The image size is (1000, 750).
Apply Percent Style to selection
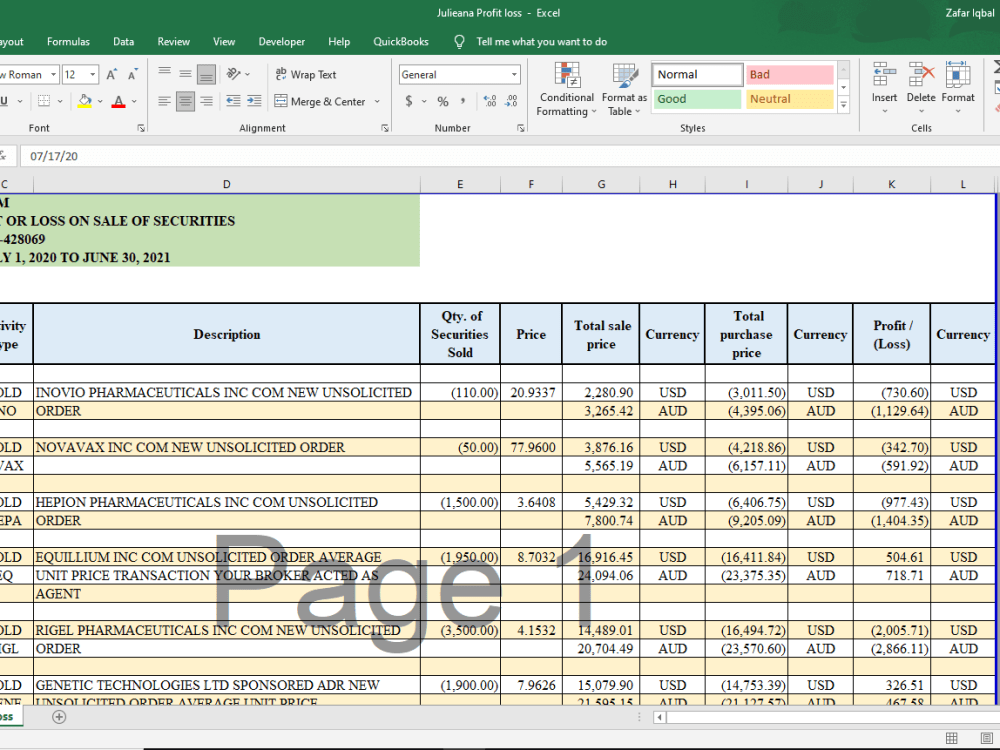click(444, 101)
